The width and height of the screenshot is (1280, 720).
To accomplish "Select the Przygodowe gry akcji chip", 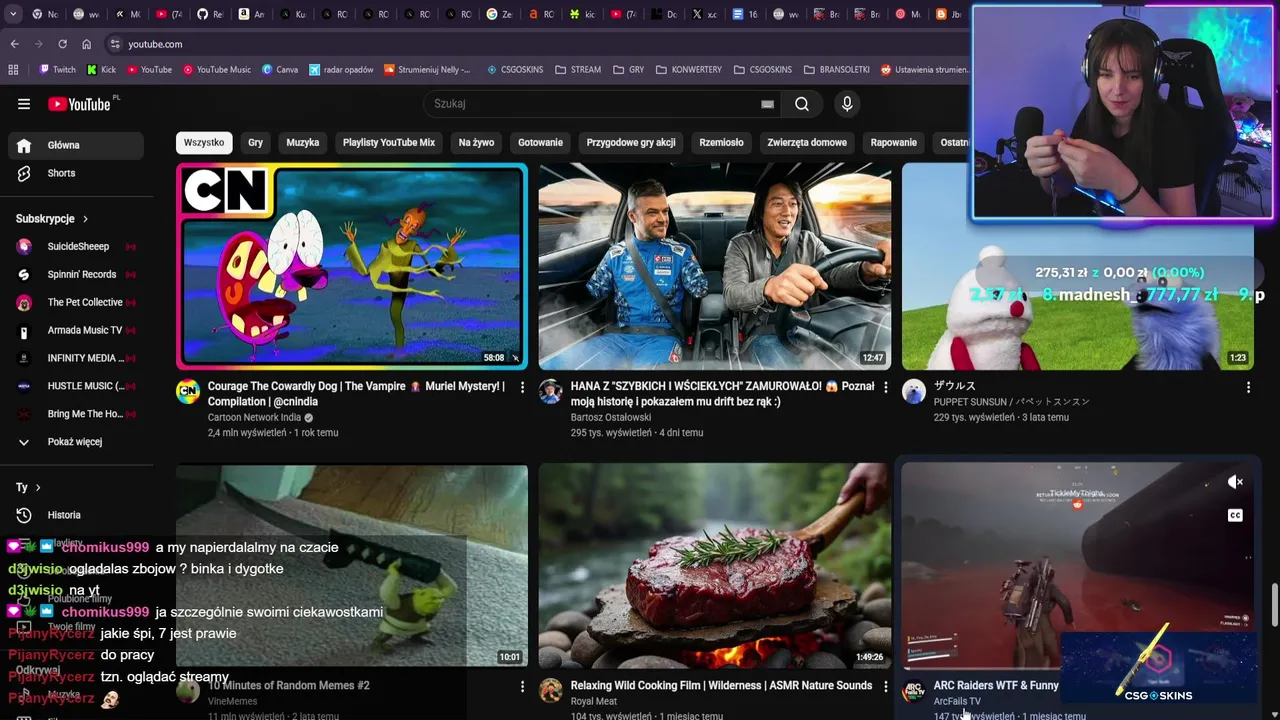I will 631,143.
